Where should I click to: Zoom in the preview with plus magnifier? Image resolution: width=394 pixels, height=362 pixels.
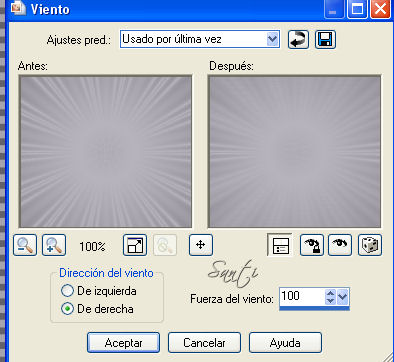click(x=54, y=245)
